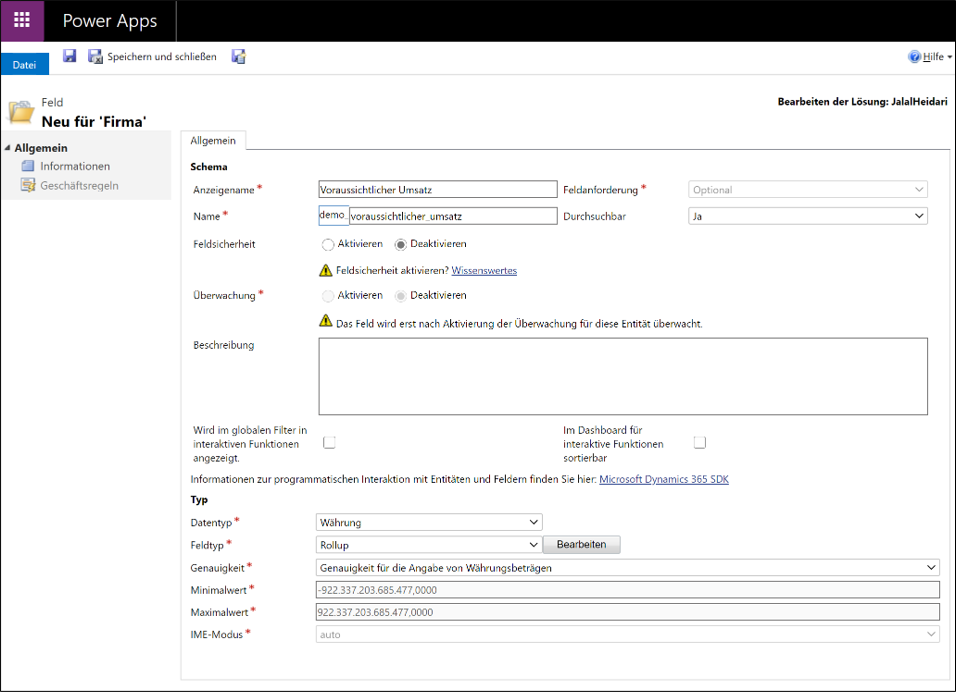Click the Speichern und schließen icon
The image size is (956, 692).
(95, 57)
